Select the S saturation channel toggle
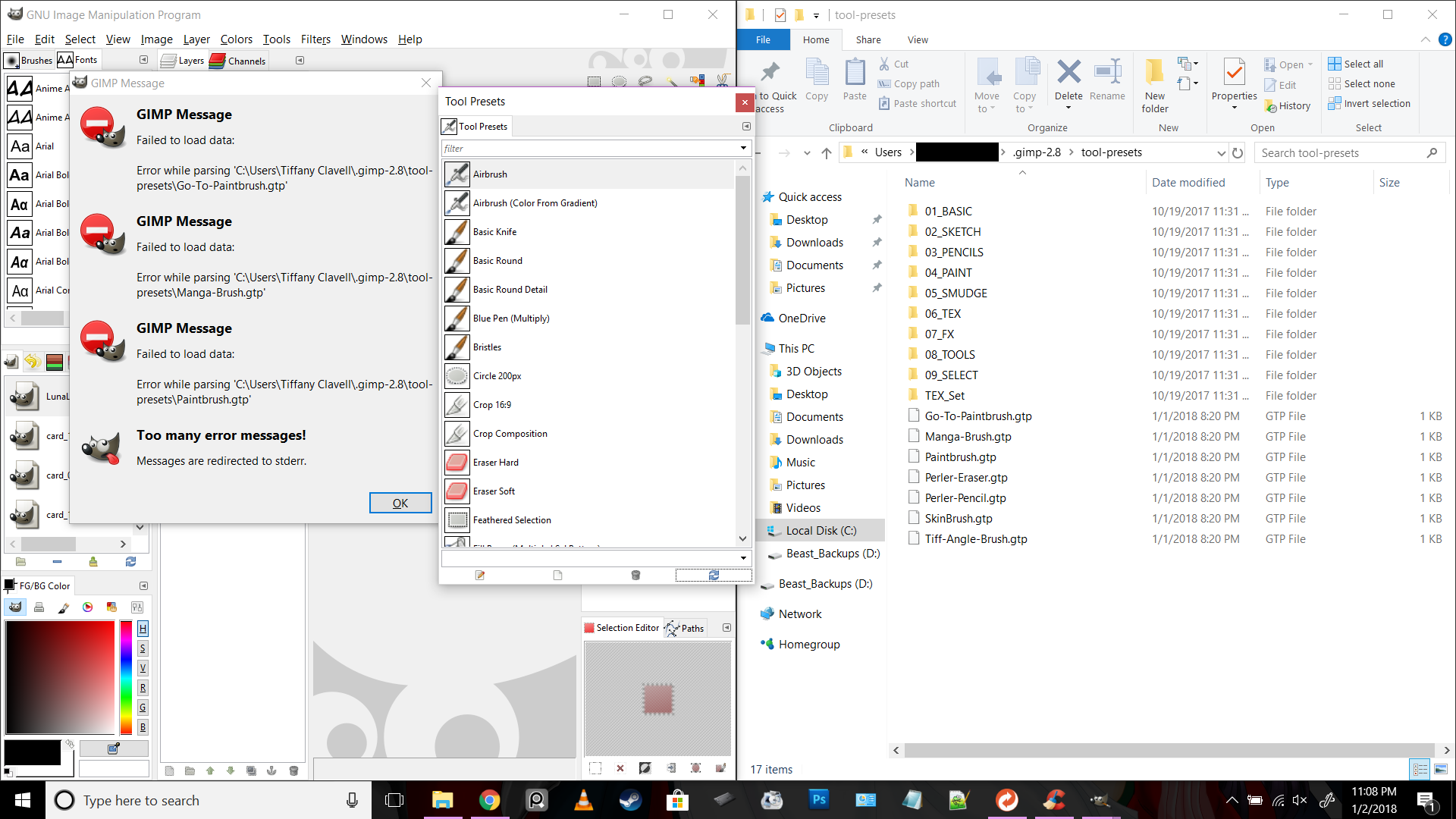Screen dimensions: 1456x819 pyautogui.click(x=143, y=648)
